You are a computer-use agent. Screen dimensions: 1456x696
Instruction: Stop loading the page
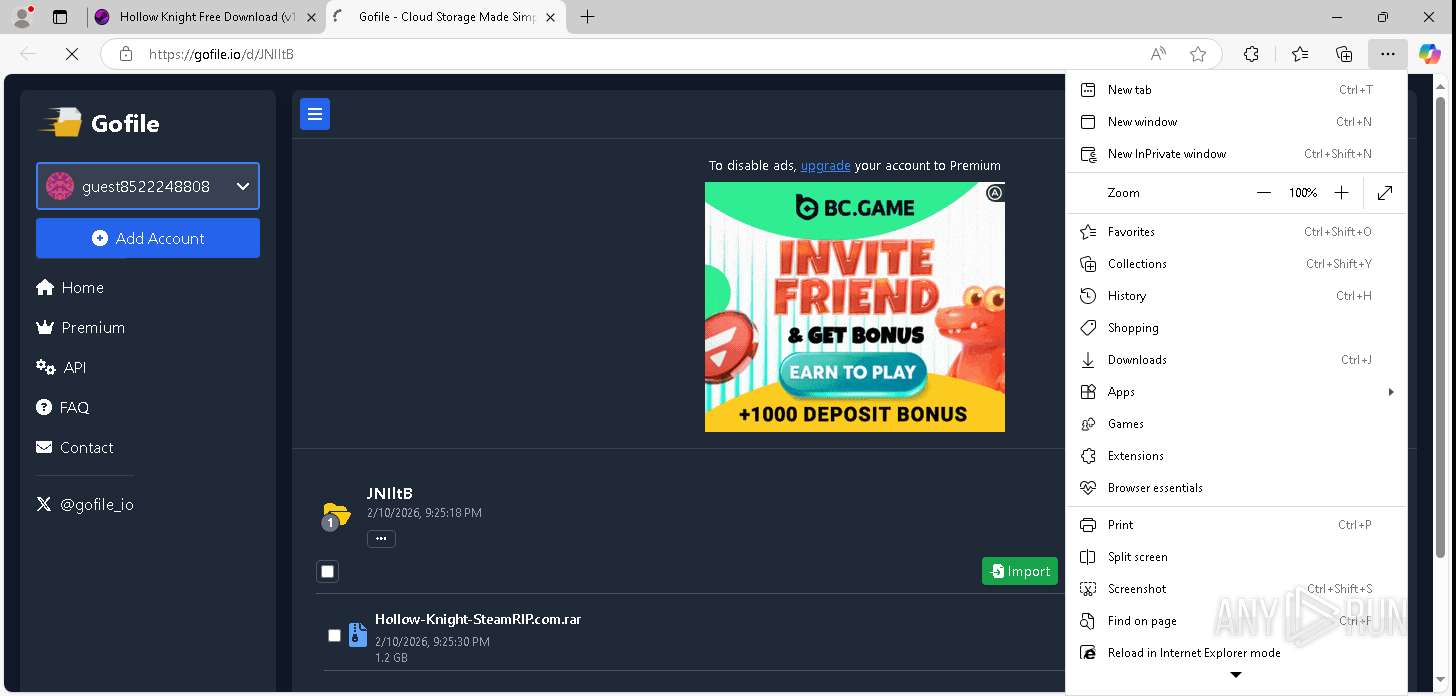(72, 54)
